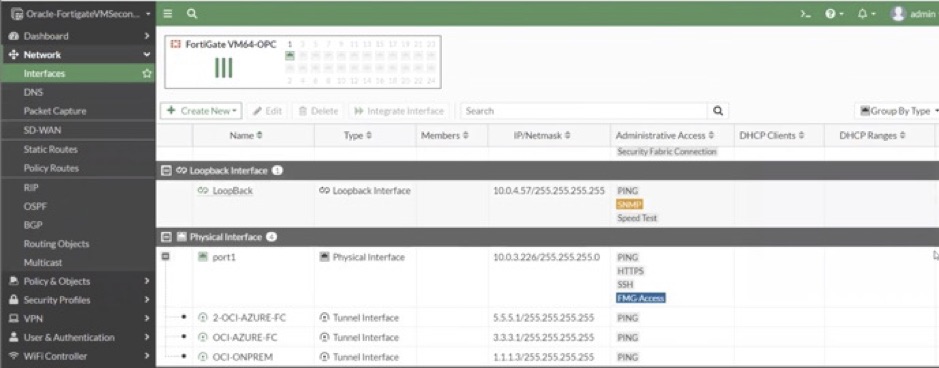Click the Delete button
Viewport: 939px width, 368px height.
(x=318, y=111)
